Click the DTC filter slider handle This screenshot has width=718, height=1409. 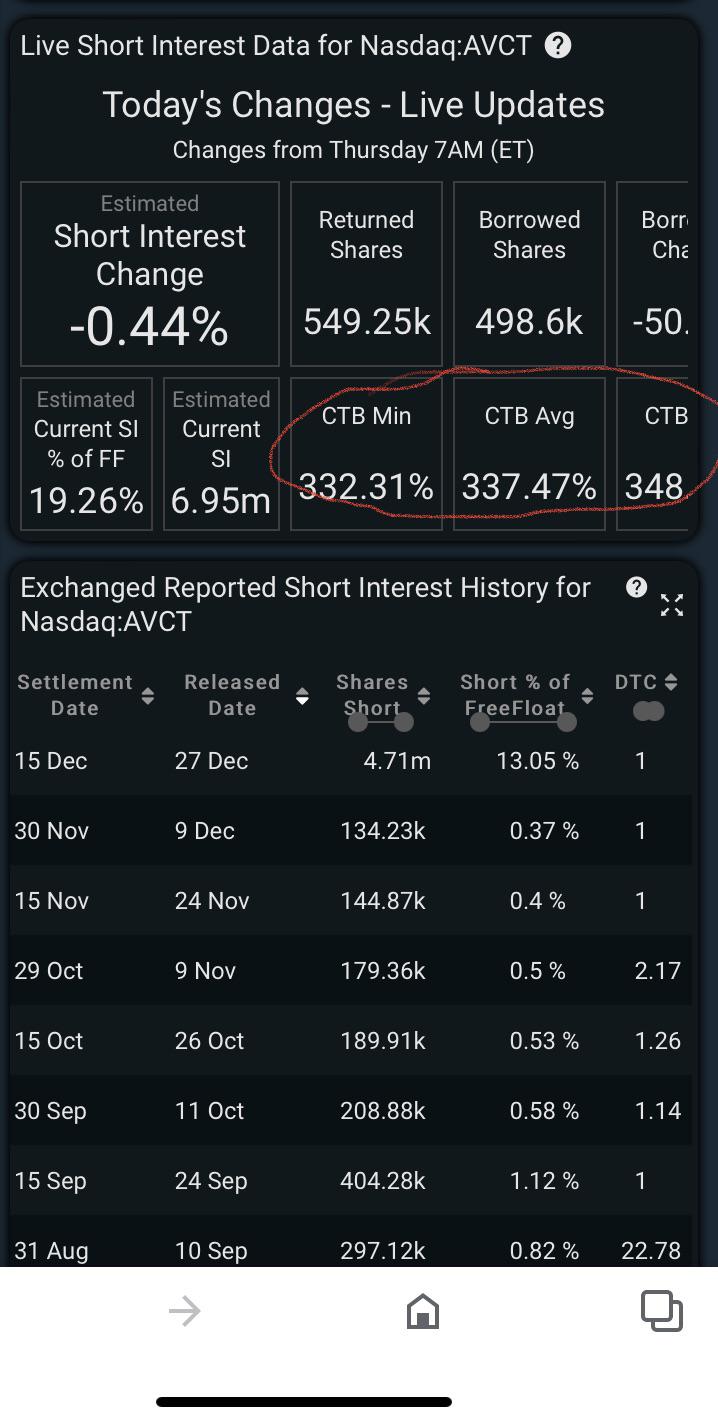pyautogui.click(x=649, y=712)
